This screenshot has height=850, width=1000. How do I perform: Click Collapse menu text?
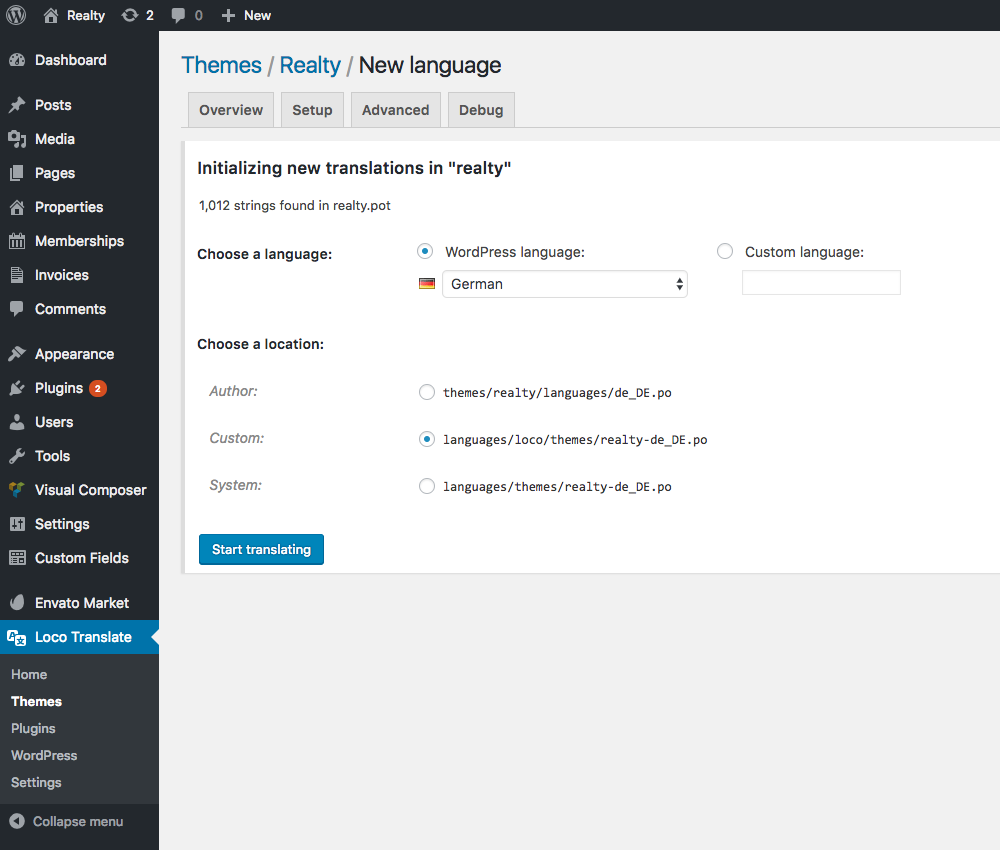[78, 821]
